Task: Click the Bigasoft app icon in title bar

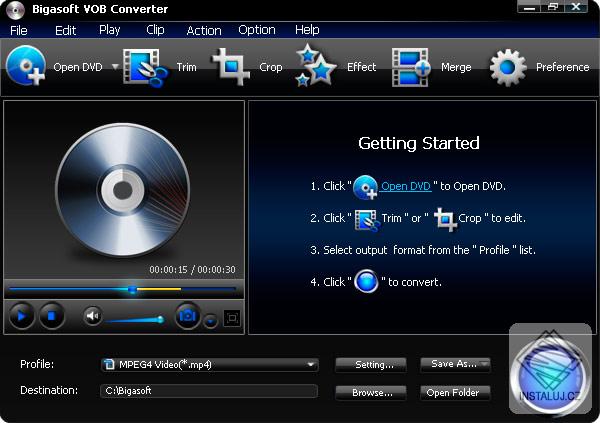Action: tap(15, 9)
